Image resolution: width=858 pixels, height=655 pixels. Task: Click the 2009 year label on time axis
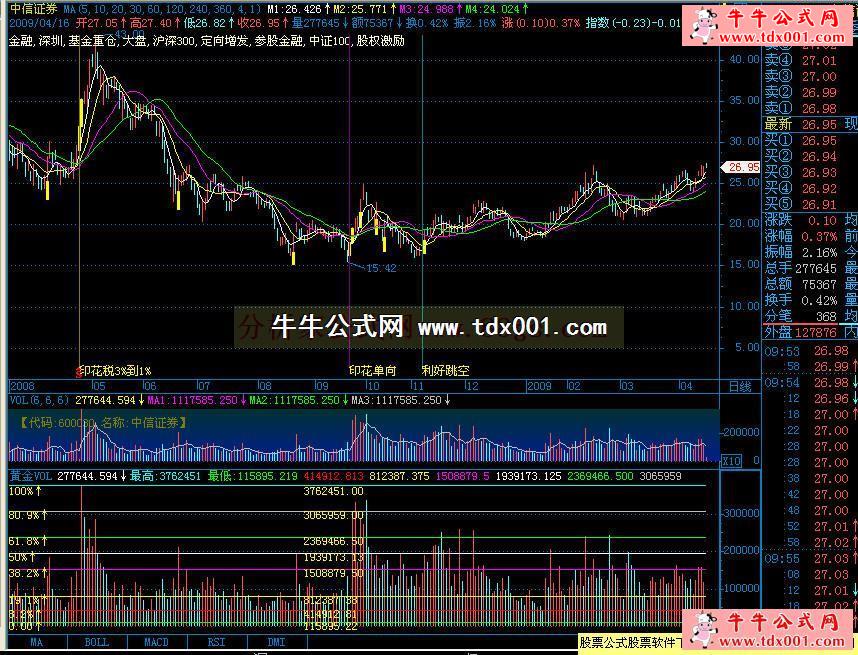coord(539,386)
